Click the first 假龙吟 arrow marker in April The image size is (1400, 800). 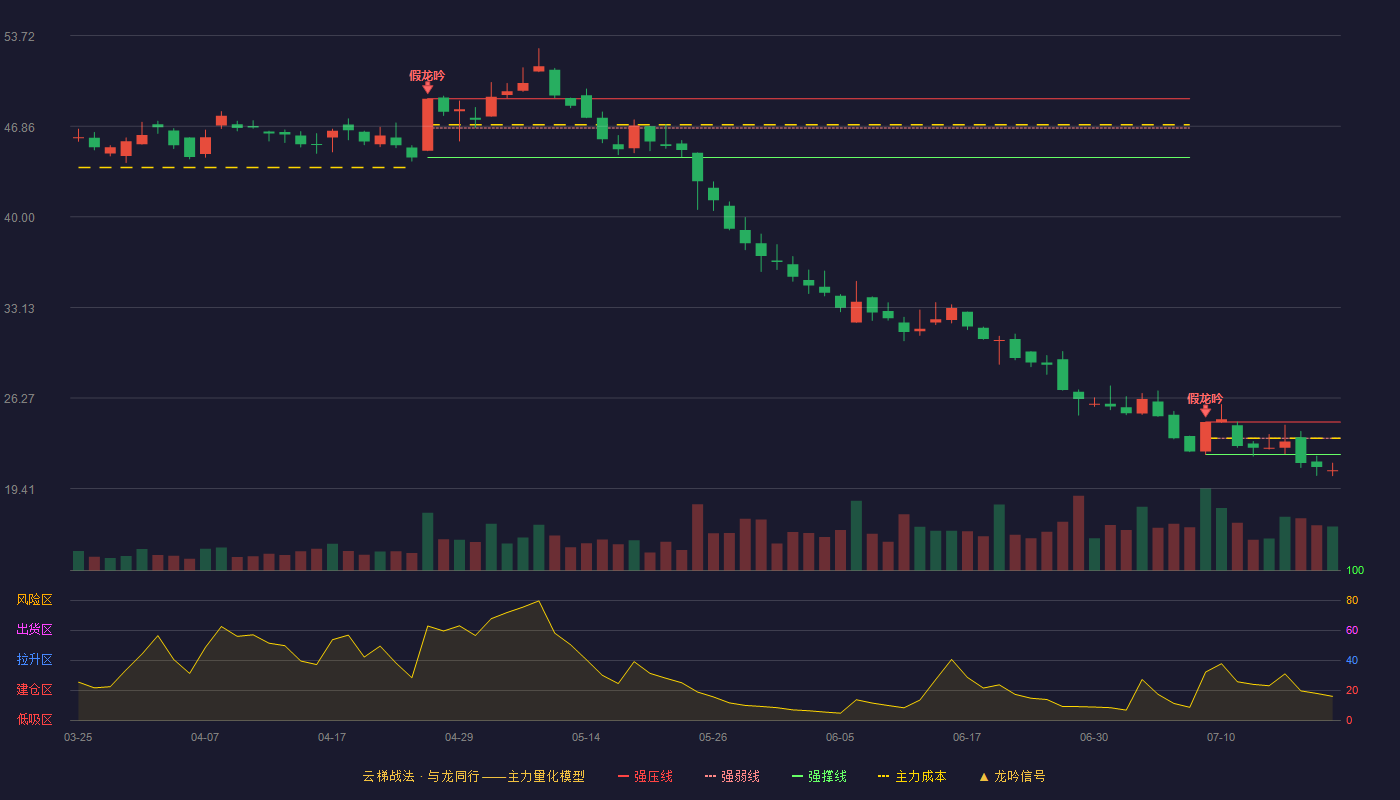coord(427,88)
